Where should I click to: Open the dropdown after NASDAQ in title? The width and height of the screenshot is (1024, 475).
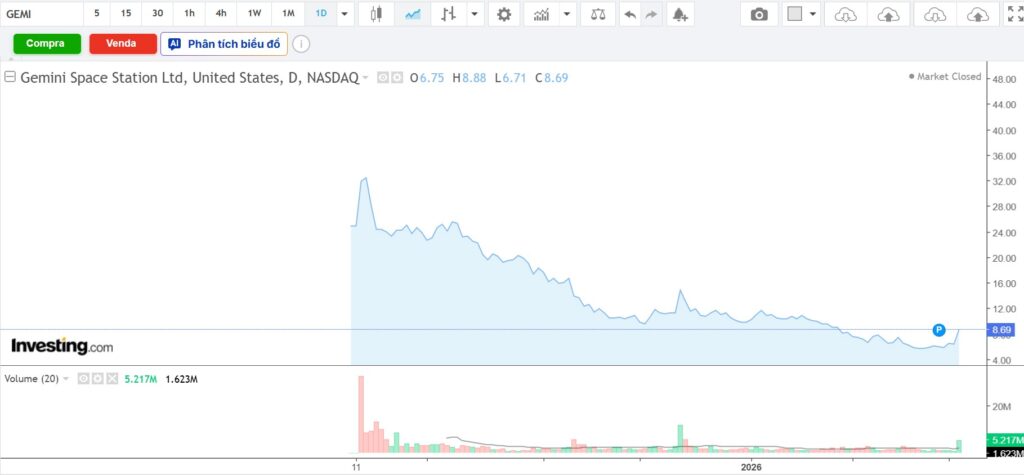point(365,78)
